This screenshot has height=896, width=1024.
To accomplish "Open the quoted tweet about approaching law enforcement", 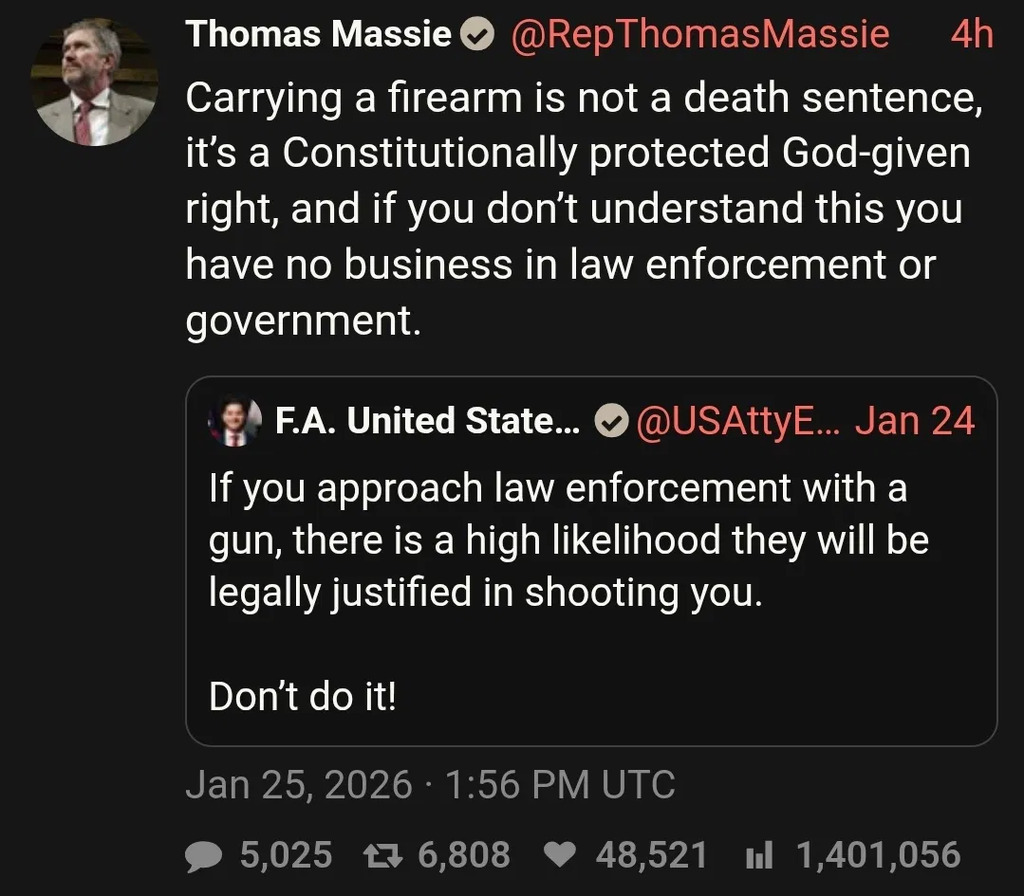I will point(590,590).
